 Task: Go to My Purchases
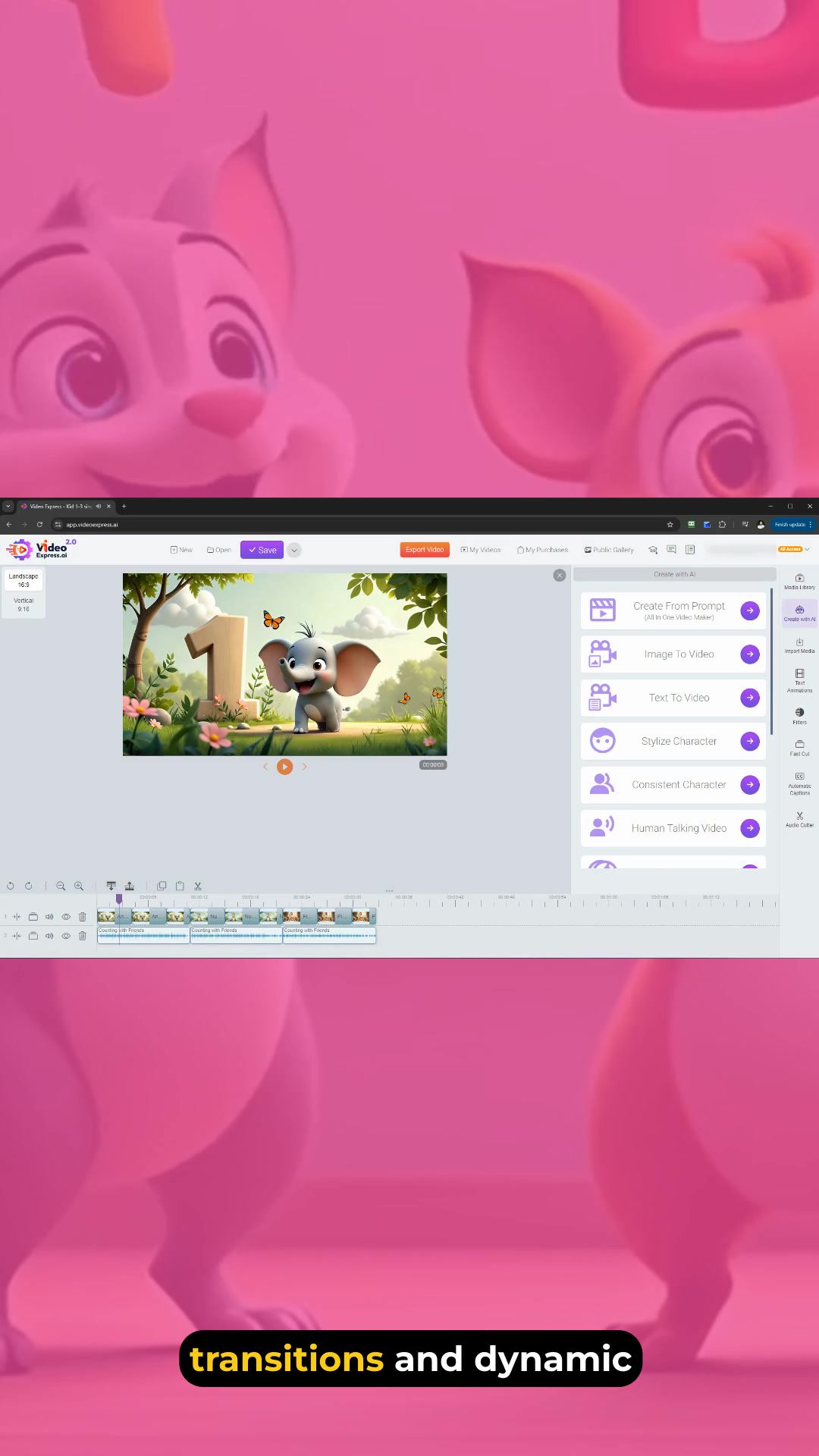[542, 550]
